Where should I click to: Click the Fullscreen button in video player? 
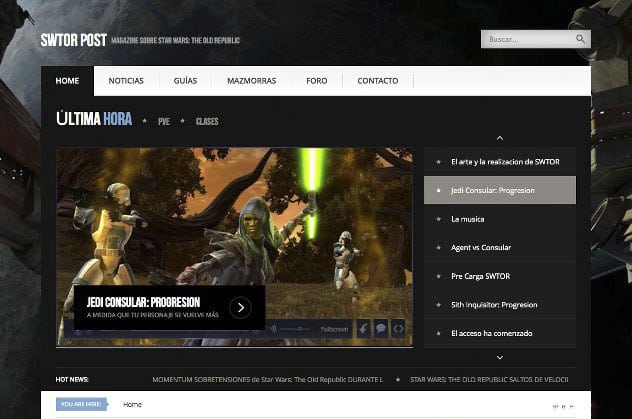pos(334,329)
